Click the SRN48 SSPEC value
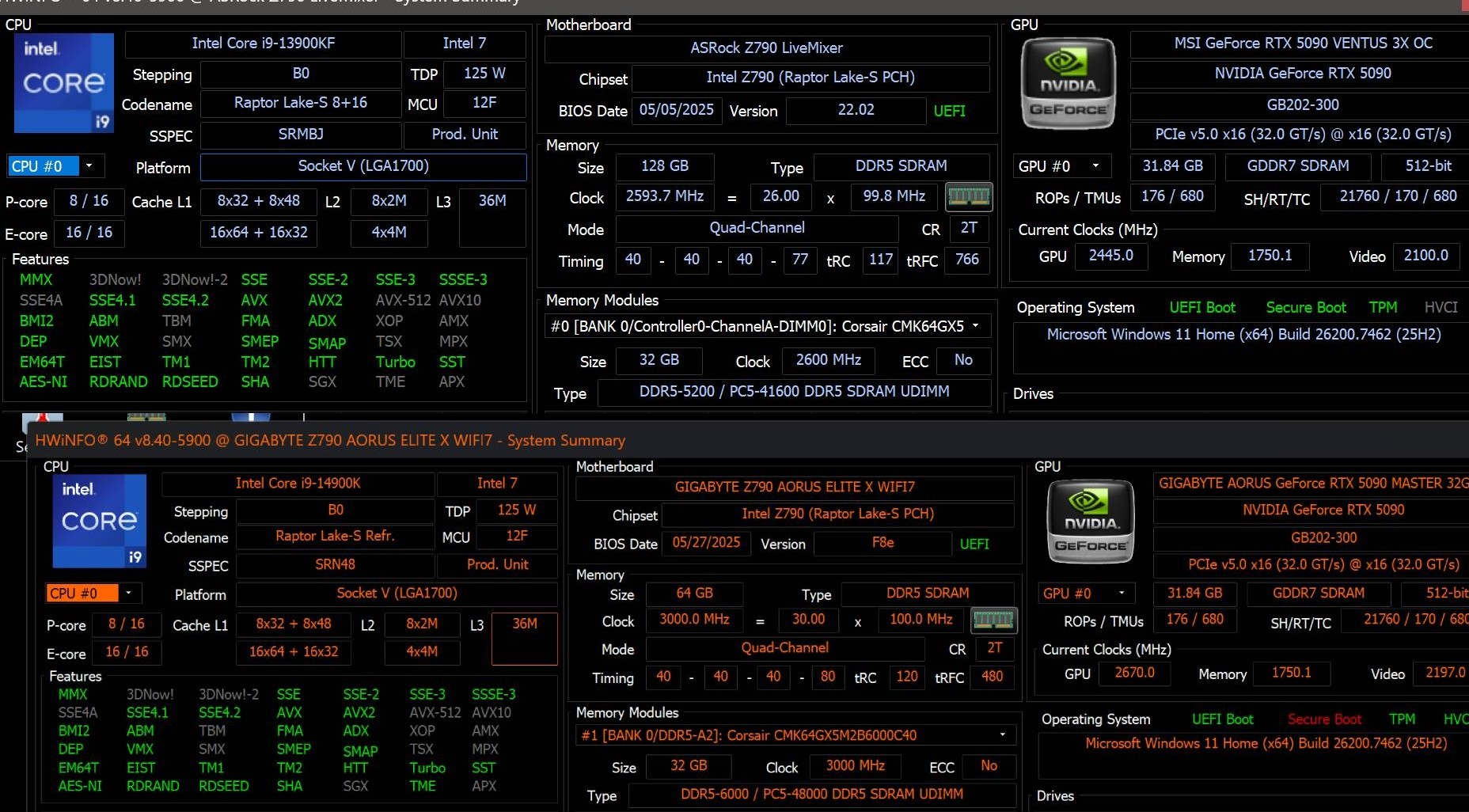Image resolution: width=1469 pixels, height=812 pixels. click(335, 565)
